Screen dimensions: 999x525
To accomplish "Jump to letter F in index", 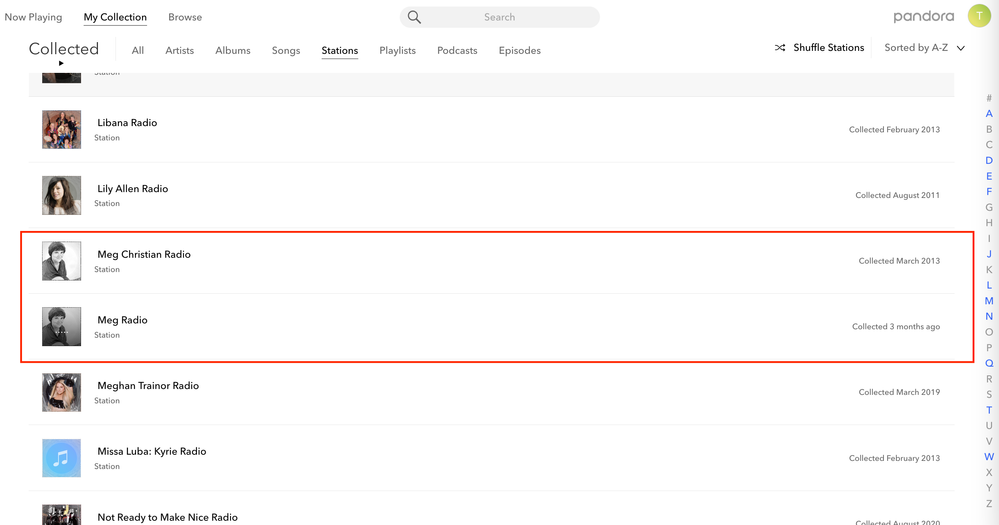I will coord(989,192).
